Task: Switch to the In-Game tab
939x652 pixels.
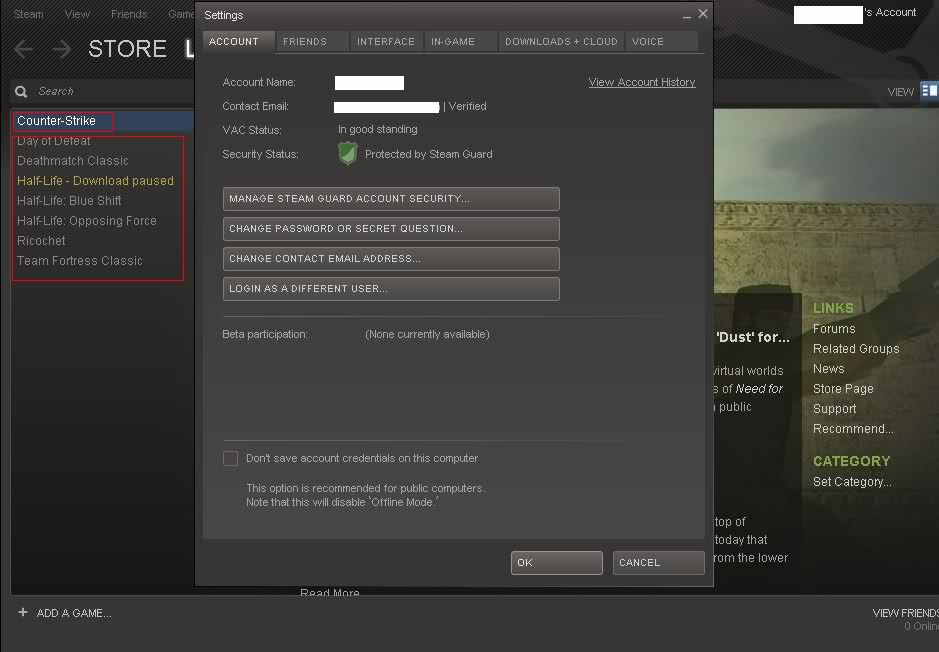Action: coord(460,41)
